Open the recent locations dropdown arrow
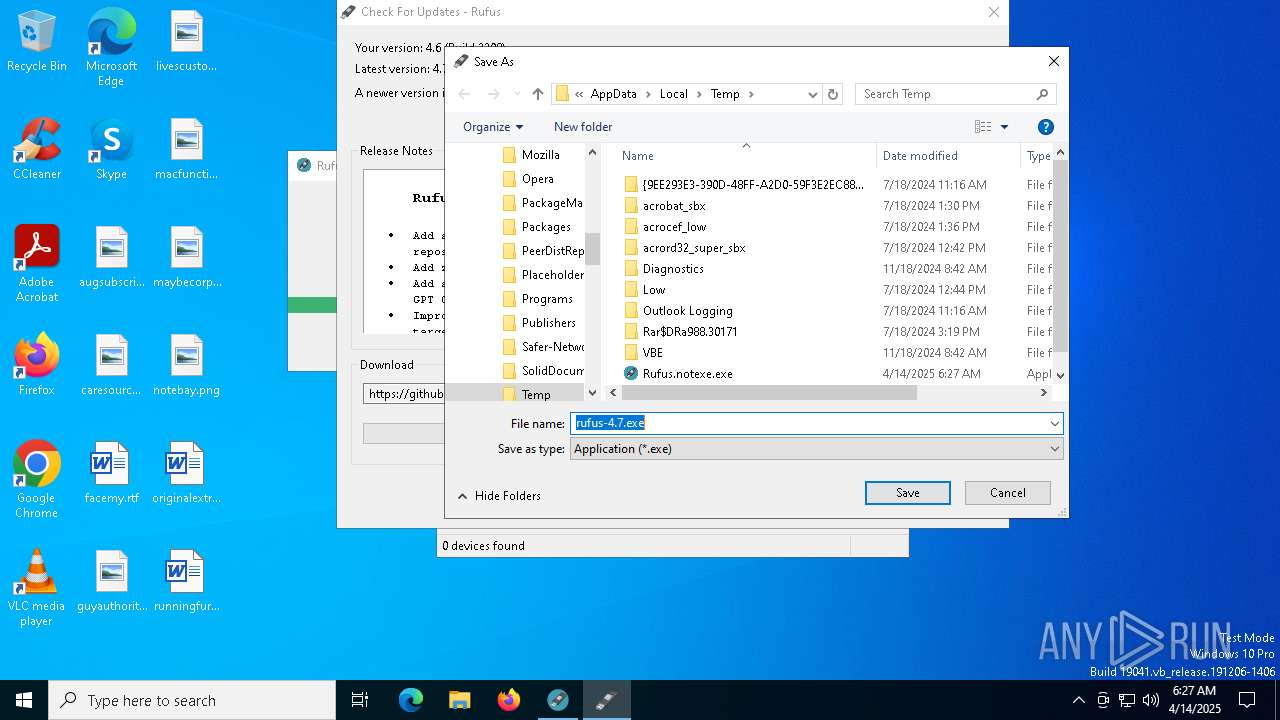Image resolution: width=1280 pixels, height=720 pixels. (x=517, y=94)
